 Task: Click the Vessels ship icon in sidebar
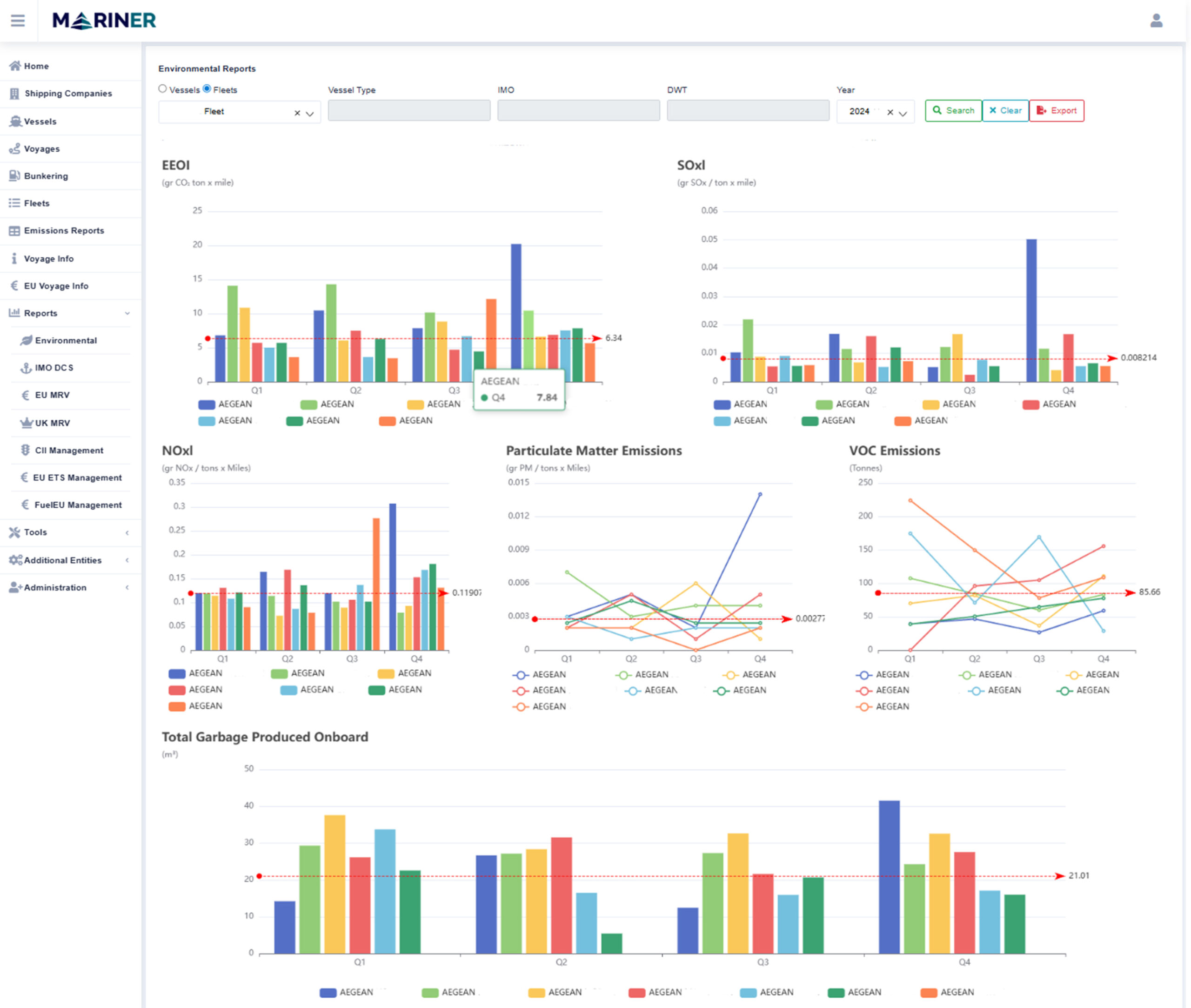(15, 121)
